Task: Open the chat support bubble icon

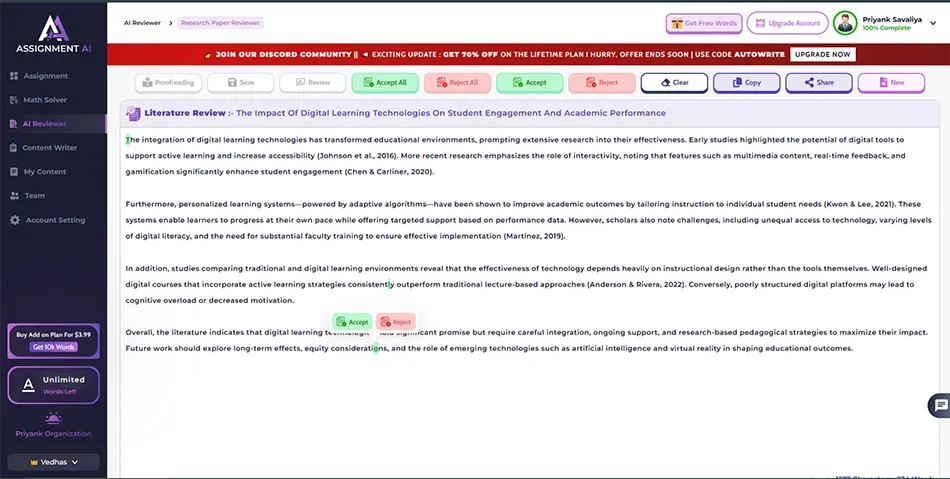Action: (x=940, y=406)
